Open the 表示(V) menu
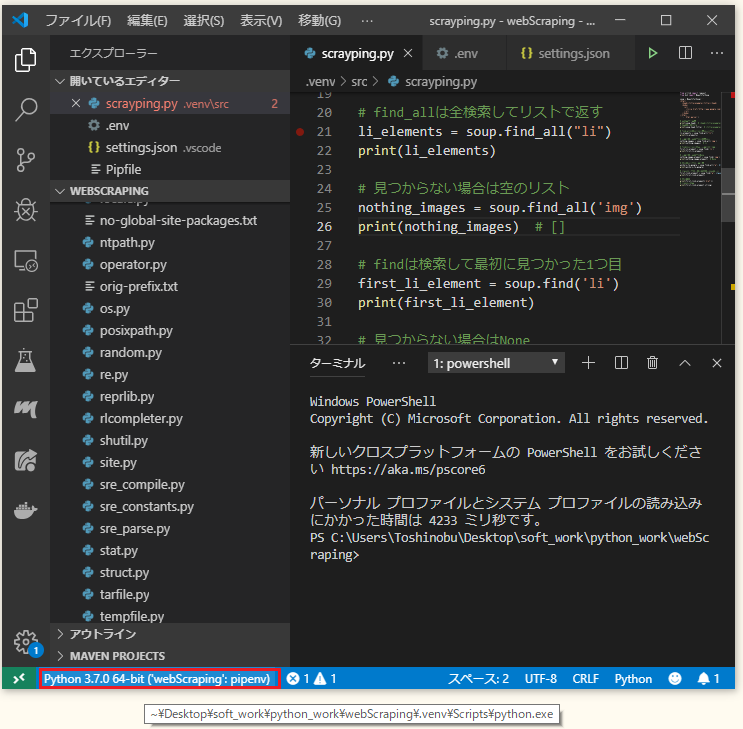Viewport: 743px width, 729px height. pyautogui.click(x=261, y=21)
